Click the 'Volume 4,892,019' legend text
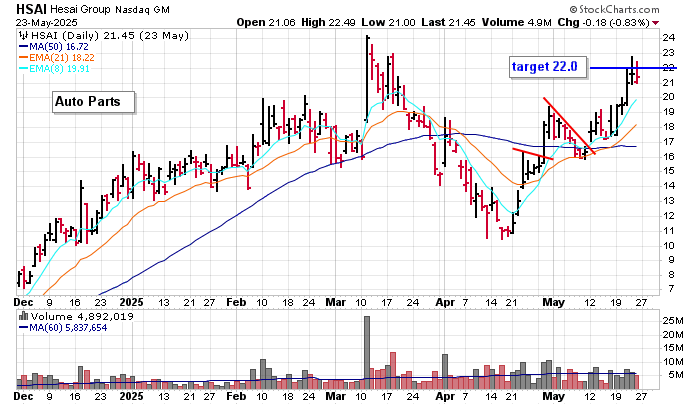Image resolution: width=700 pixels, height=405 pixels. (82, 317)
